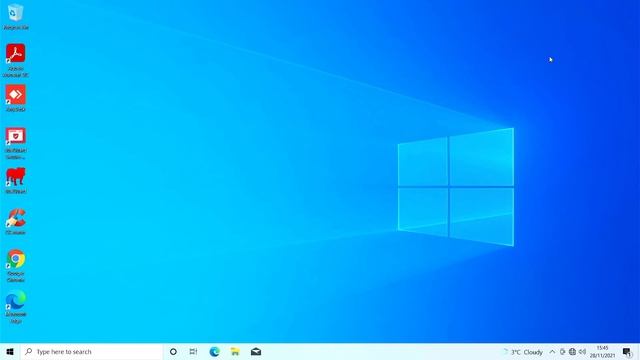This screenshot has width=640, height=360.
Task: Open the Action Center notifications
Action: pos(627,352)
